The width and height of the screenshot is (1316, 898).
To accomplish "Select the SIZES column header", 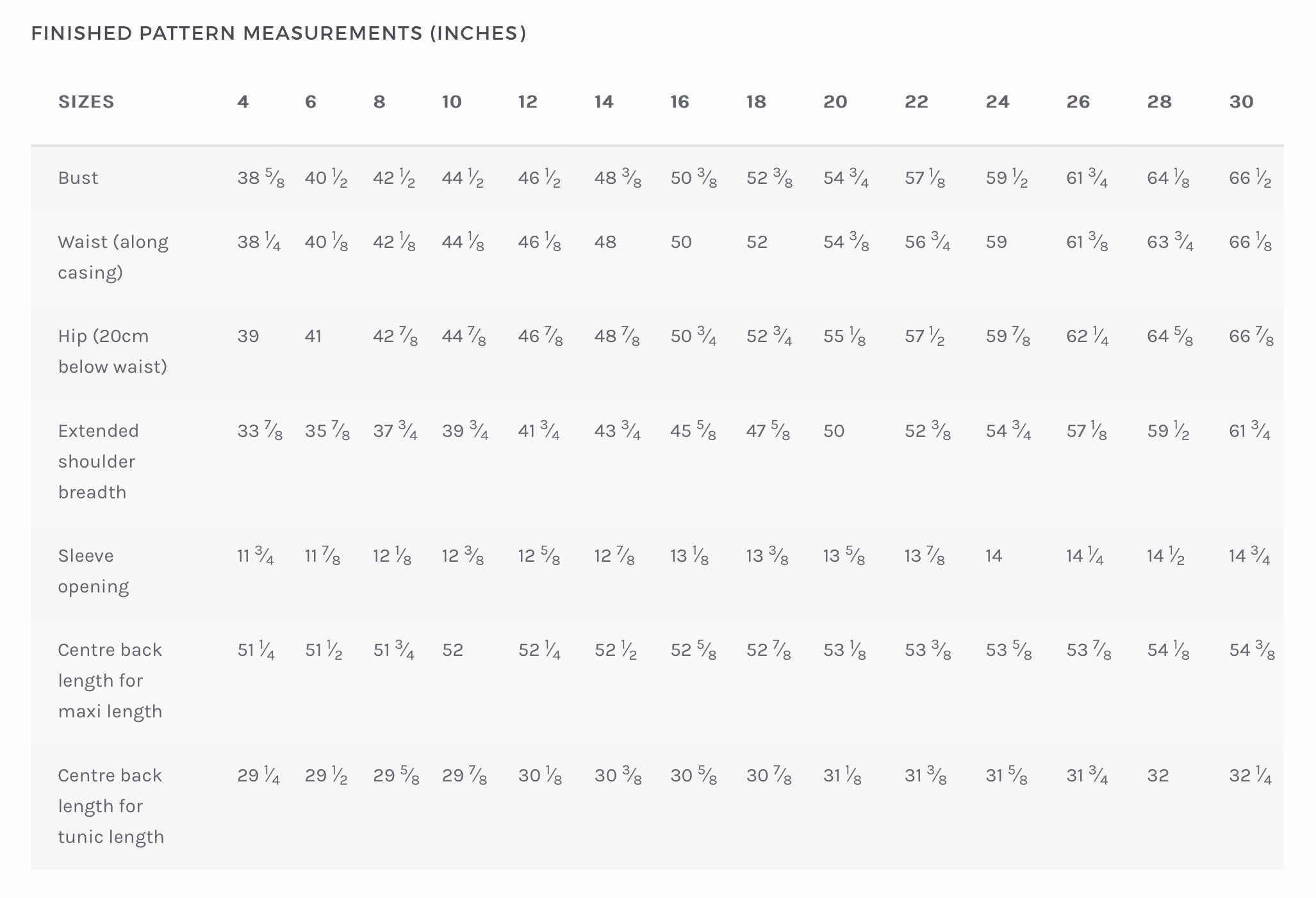I will 86,102.
